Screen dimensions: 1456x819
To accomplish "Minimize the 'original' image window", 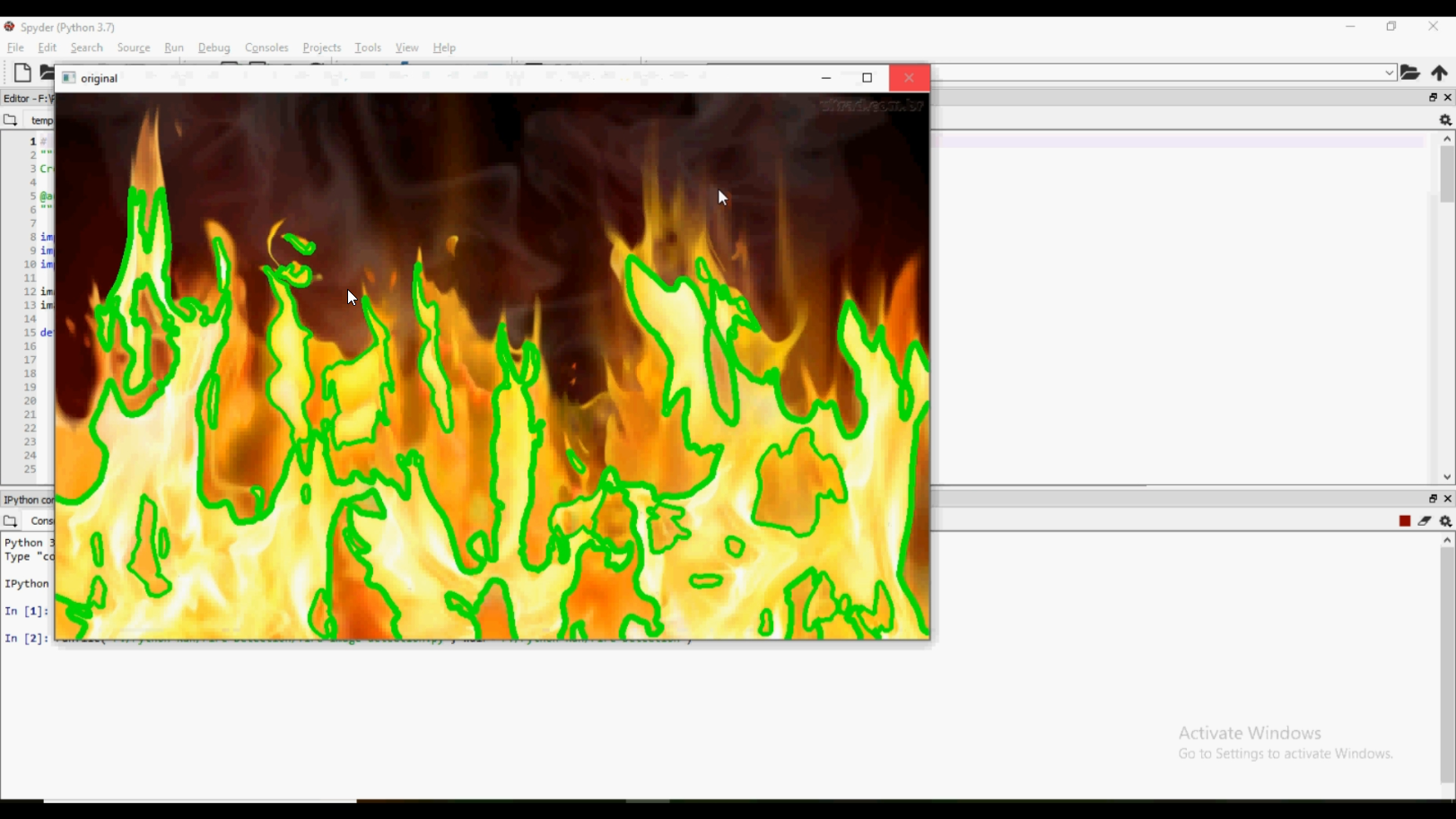I will (x=825, y=78).
